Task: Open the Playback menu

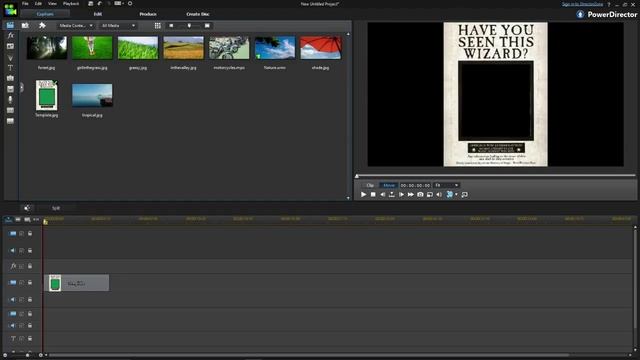Action: 71,4
